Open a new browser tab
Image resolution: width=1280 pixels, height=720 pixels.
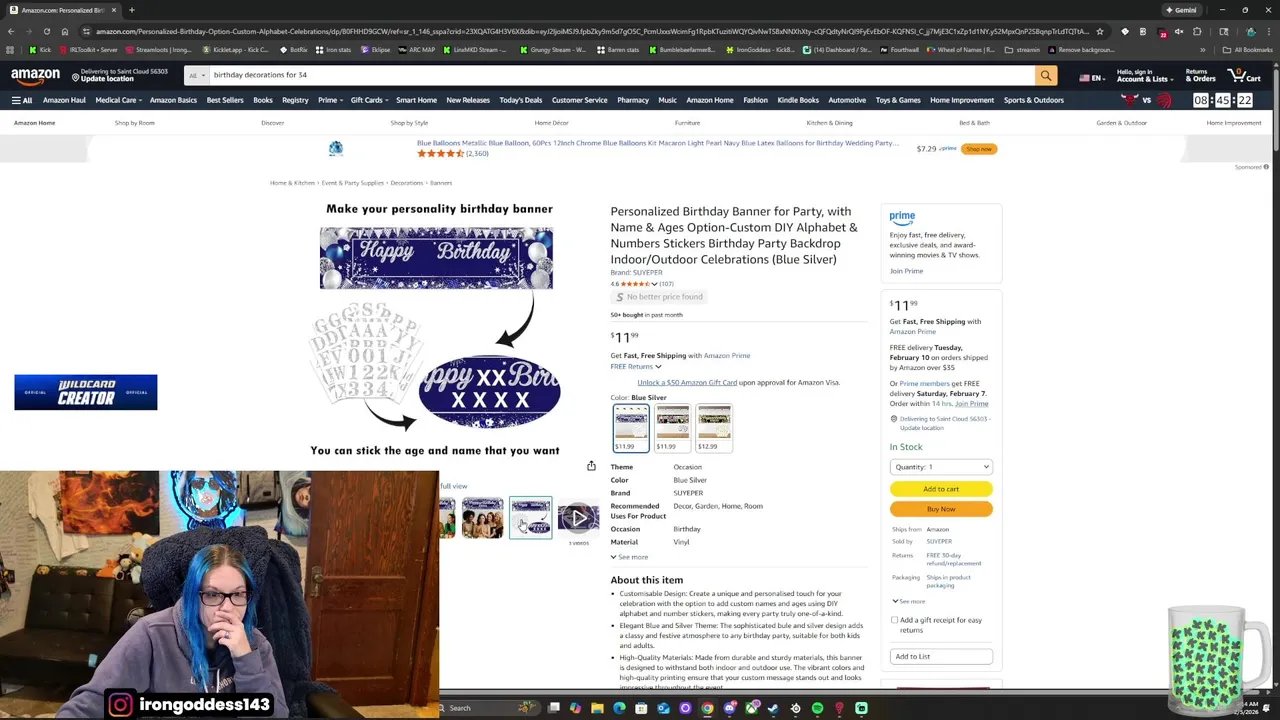click(x=131, y=10)
